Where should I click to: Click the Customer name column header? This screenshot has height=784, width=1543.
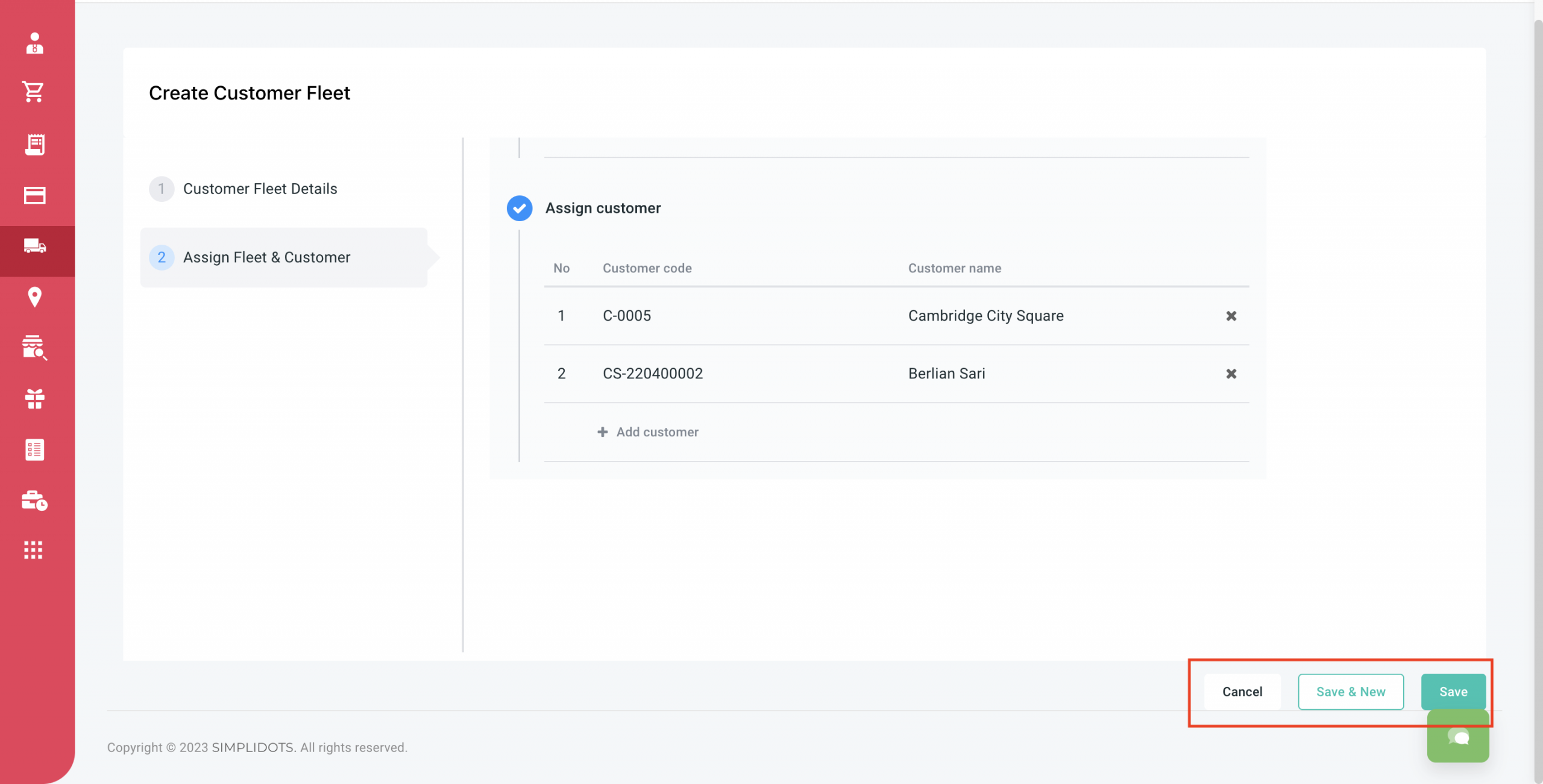[x=954, y=268]
